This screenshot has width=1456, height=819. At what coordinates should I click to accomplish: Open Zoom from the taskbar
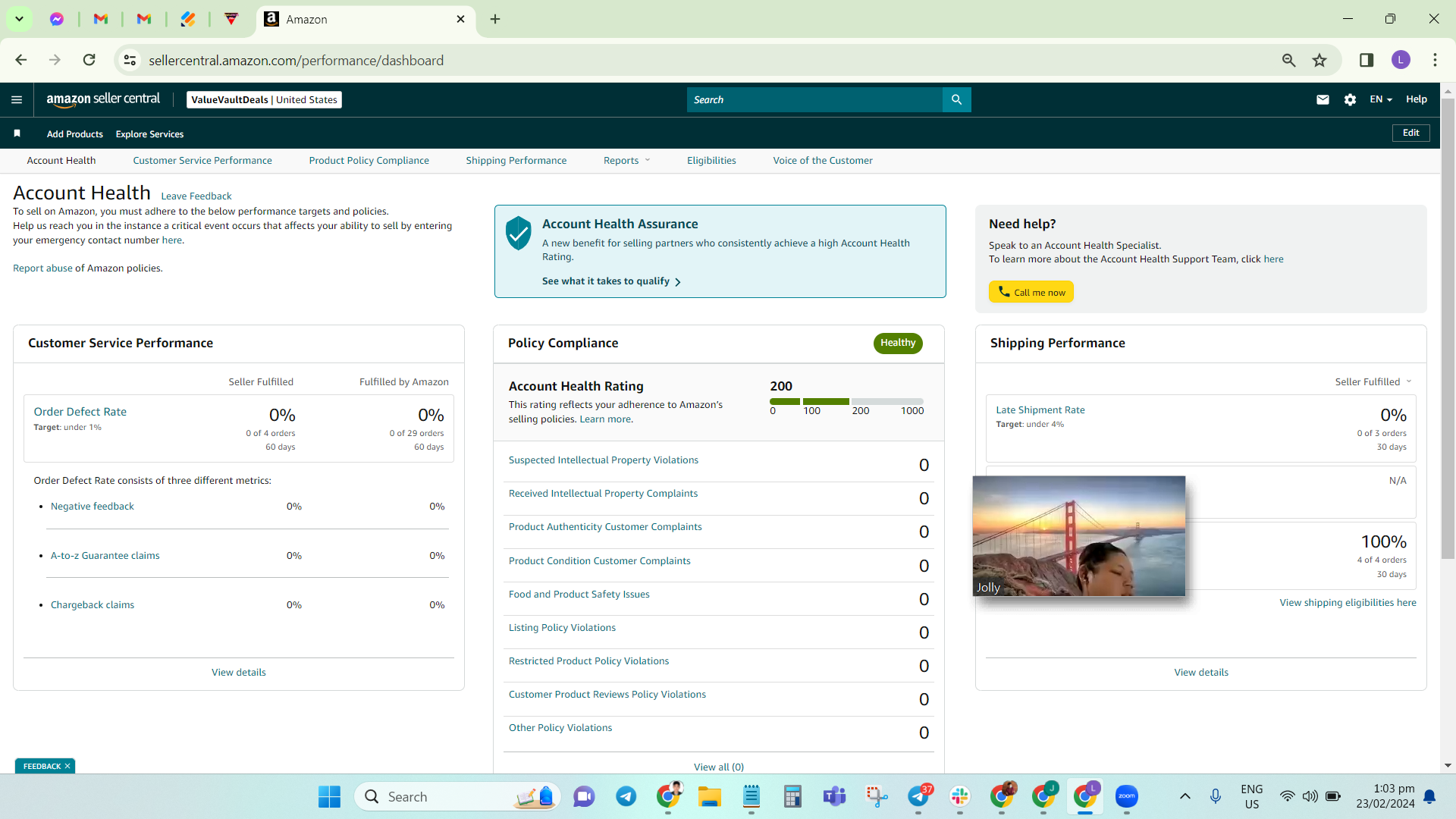pyautogui.click(x=1127, y=796)
